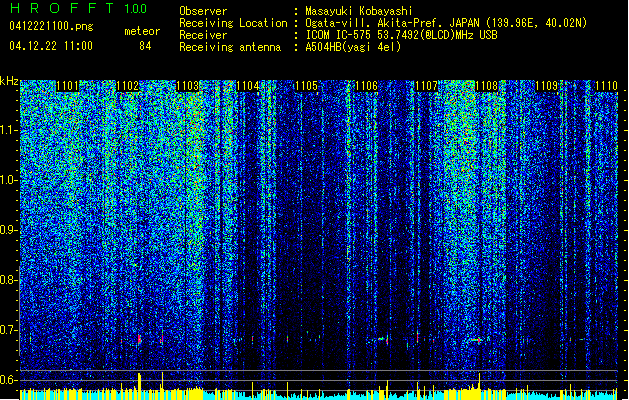The image size is (629, 400).
Task: Click the Observer label
Action: pyautogui.click(x=203, y=11)
